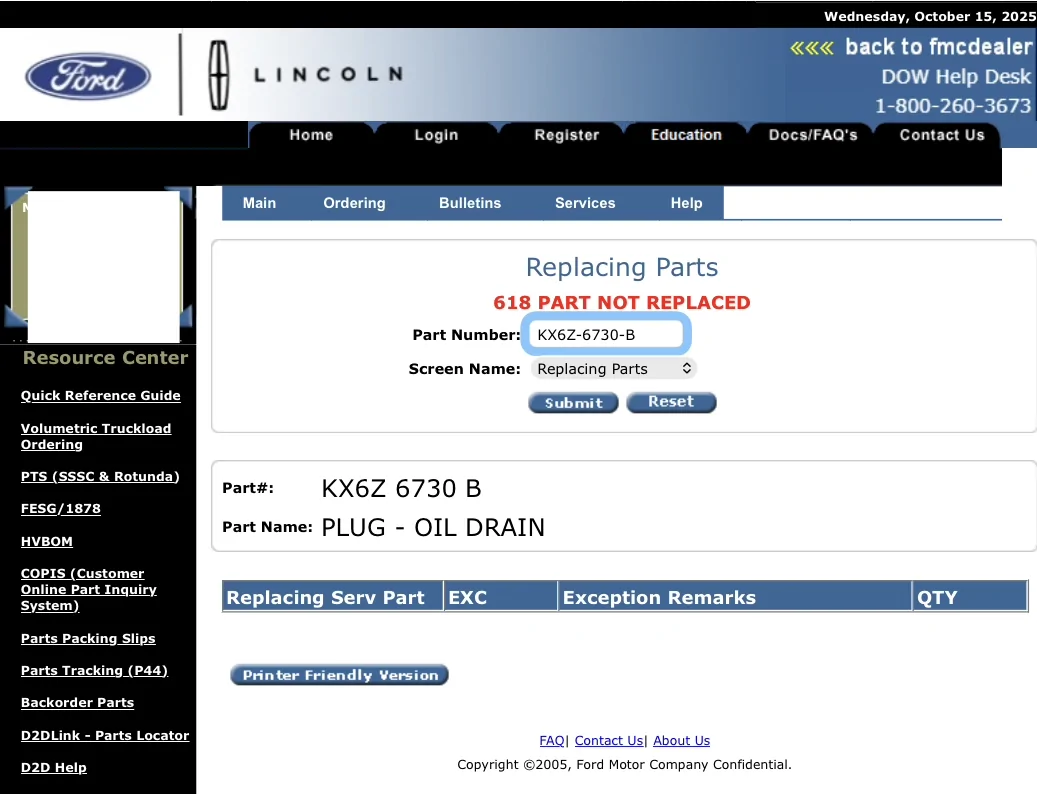The height and width of the screenshot is (794, 1037).
Task: Click the Ford oval logo
Action: pyautogui.click(x=88, y=76)
